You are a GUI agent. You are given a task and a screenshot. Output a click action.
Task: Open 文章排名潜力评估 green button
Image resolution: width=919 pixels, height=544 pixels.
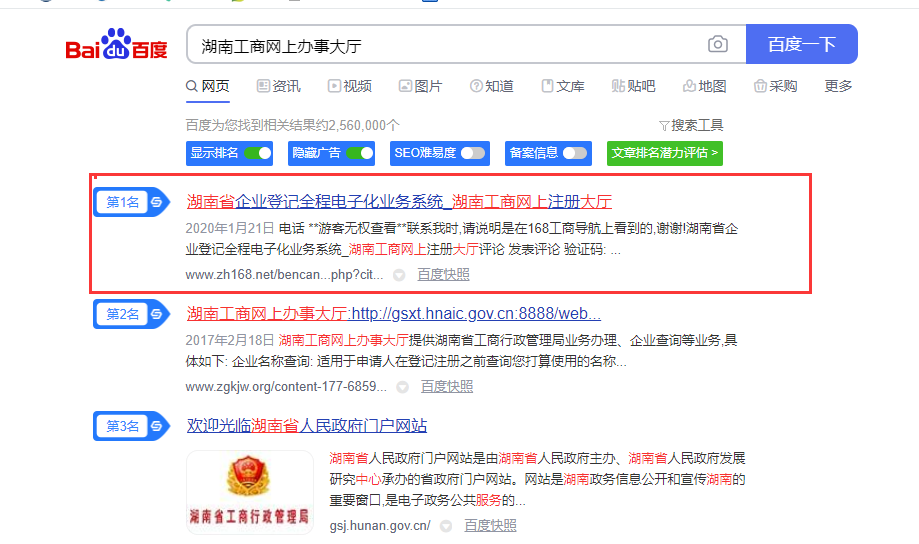coord(664,153)
